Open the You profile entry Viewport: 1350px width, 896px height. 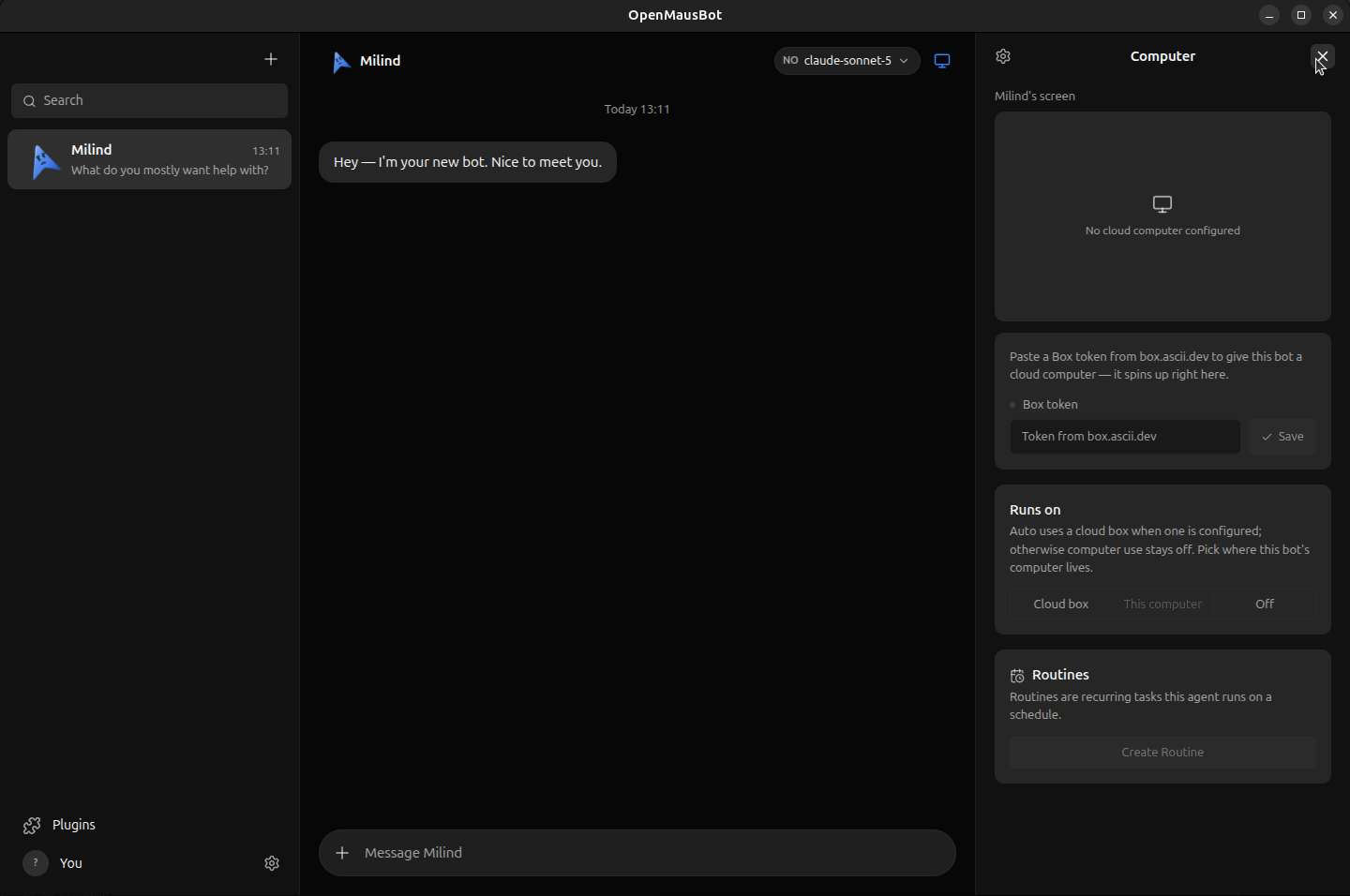tap(71, 863)
